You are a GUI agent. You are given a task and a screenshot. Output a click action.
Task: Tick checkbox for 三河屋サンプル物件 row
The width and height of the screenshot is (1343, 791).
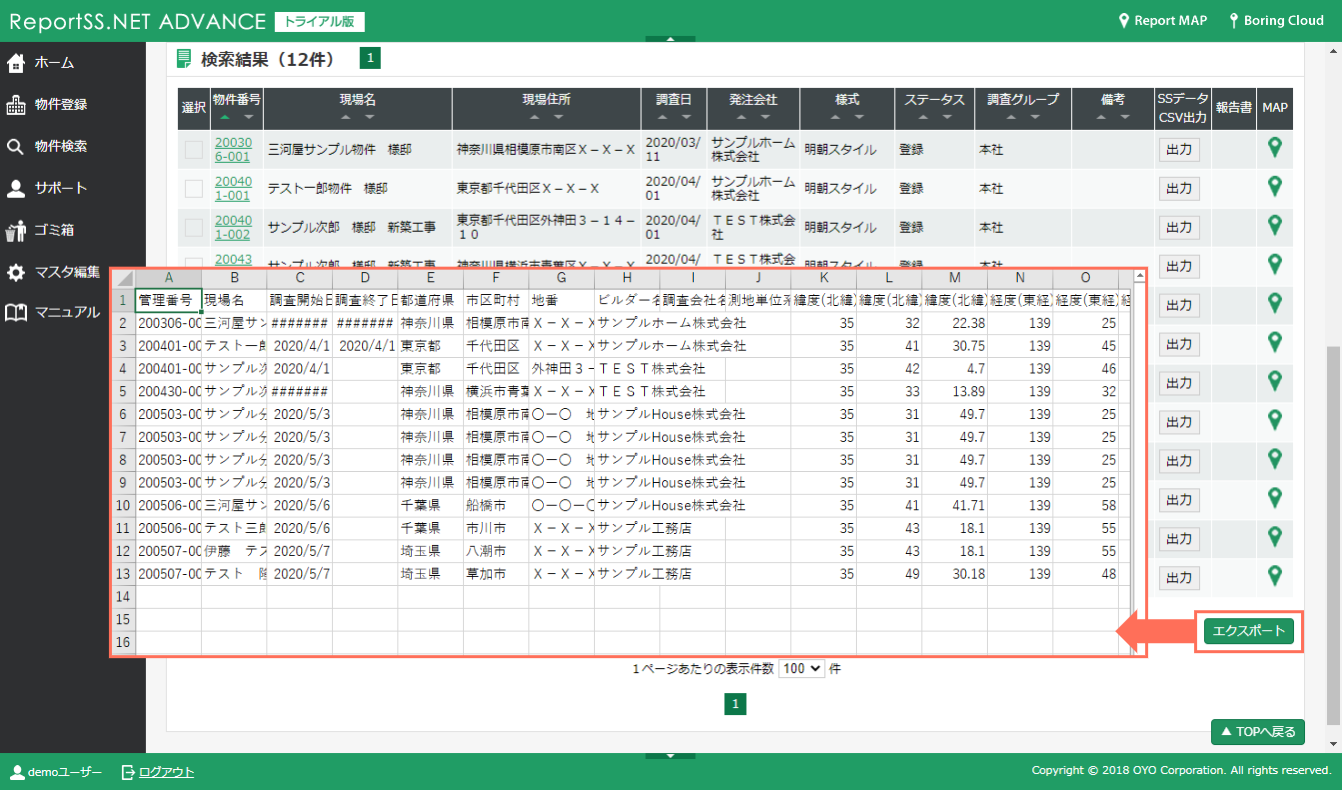(x=194, y=150)
